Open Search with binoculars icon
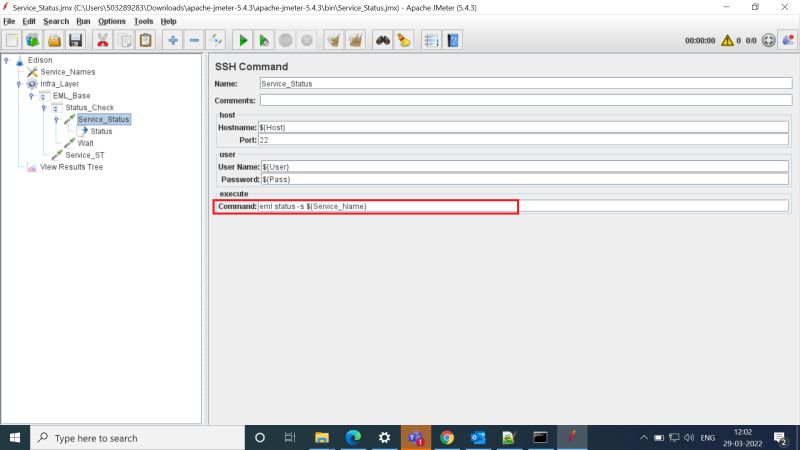Image resolution: width=800 pixels, height=450 pixels. point(383,40)
